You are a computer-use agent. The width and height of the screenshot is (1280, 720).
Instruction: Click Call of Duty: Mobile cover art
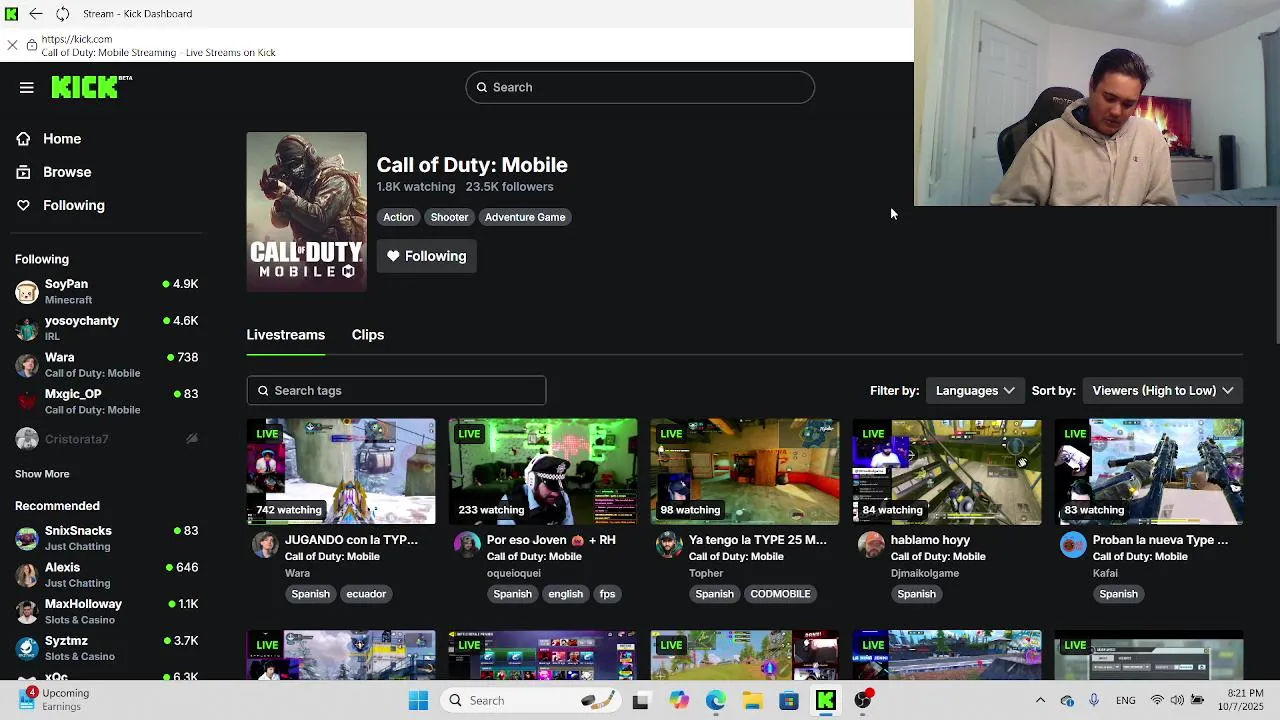pos(307,212)
